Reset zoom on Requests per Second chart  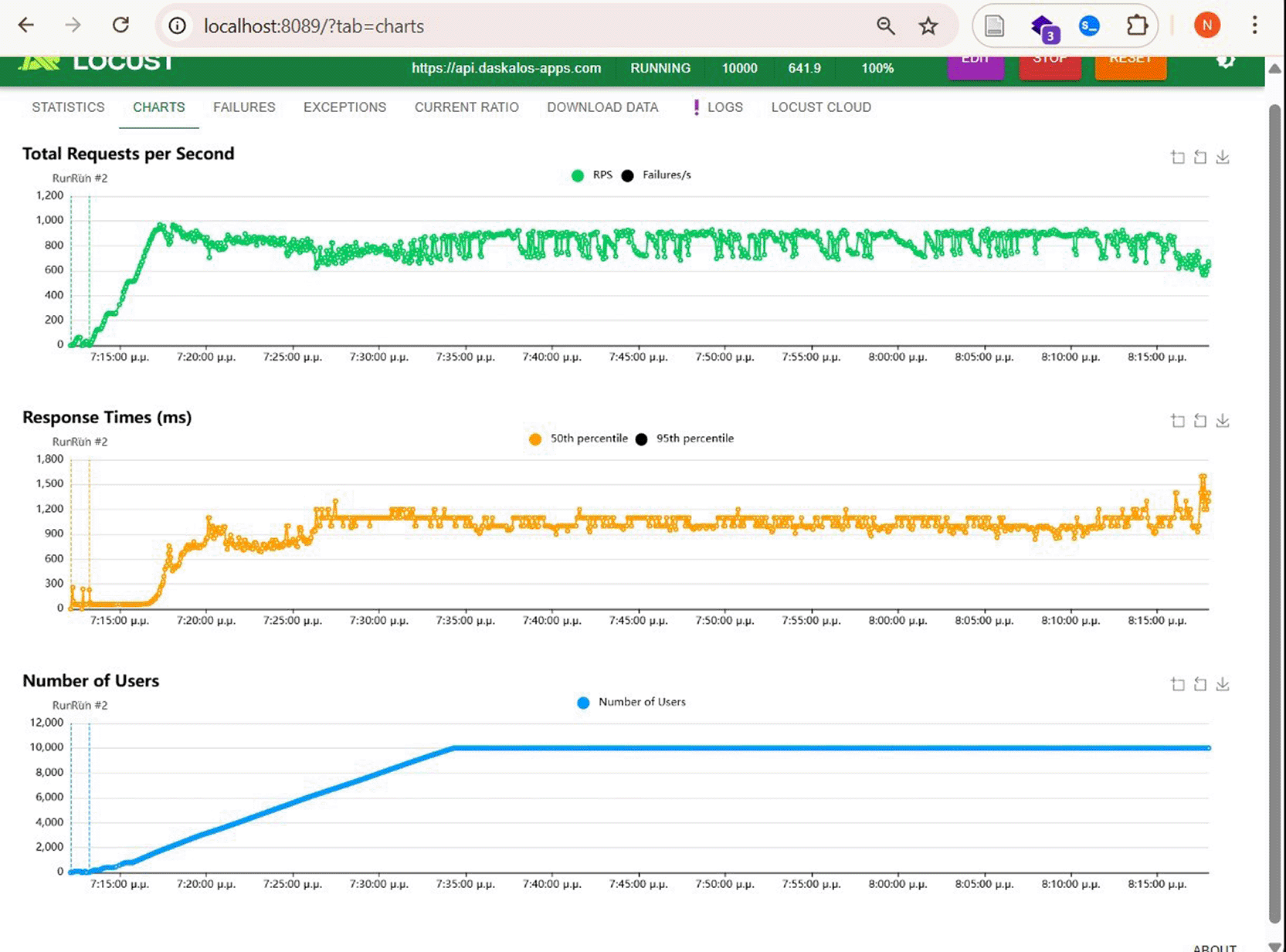(1200, 157)
